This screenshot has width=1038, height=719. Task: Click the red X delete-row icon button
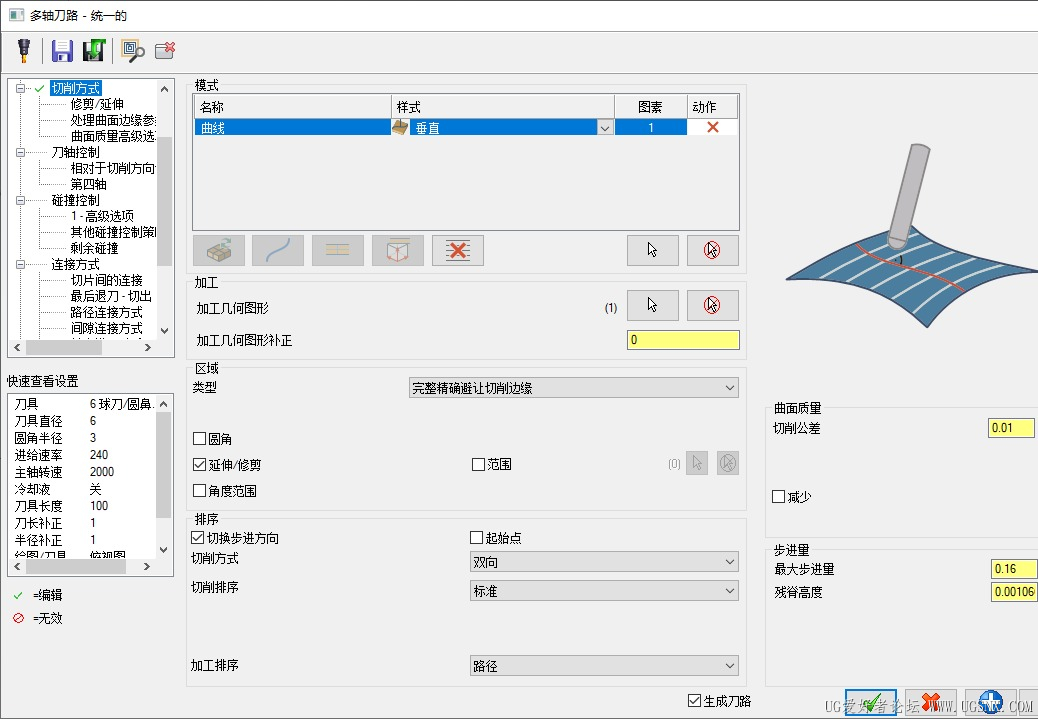pos(457,250)
